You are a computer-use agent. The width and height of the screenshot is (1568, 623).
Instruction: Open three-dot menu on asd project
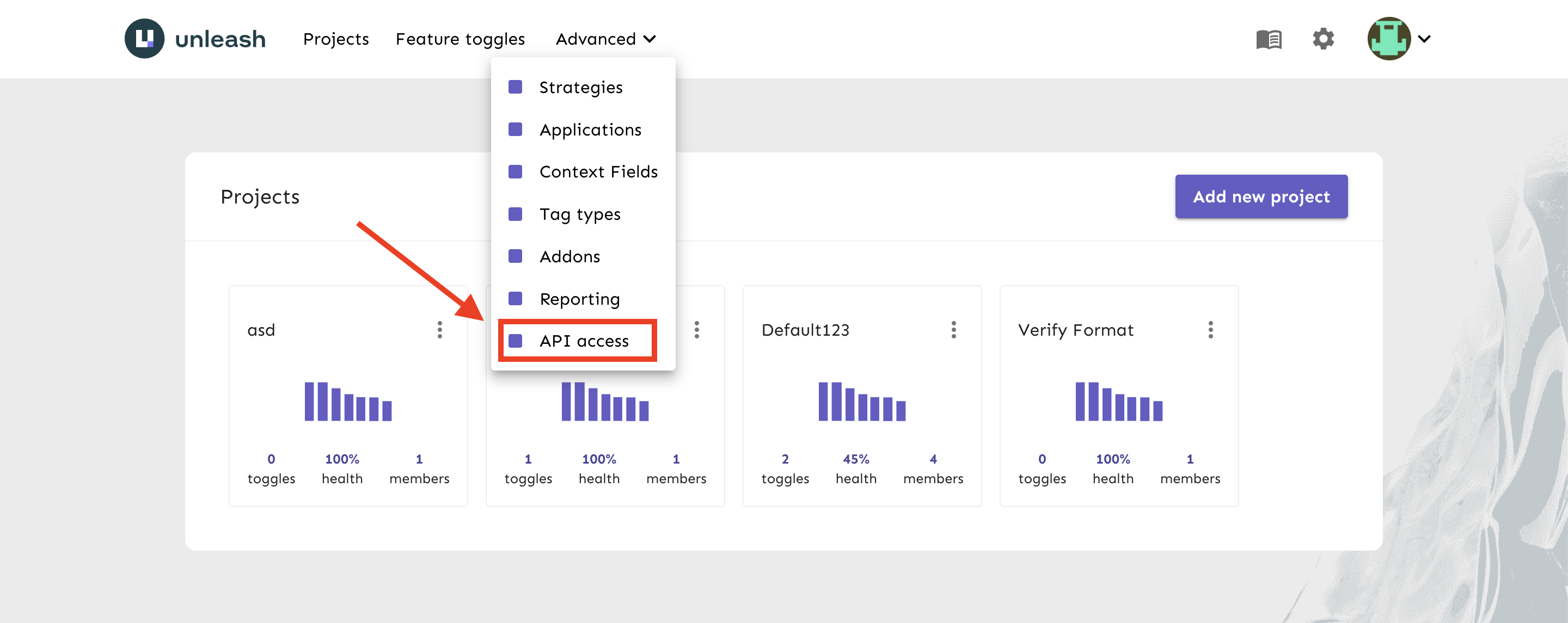coord(439,330)
